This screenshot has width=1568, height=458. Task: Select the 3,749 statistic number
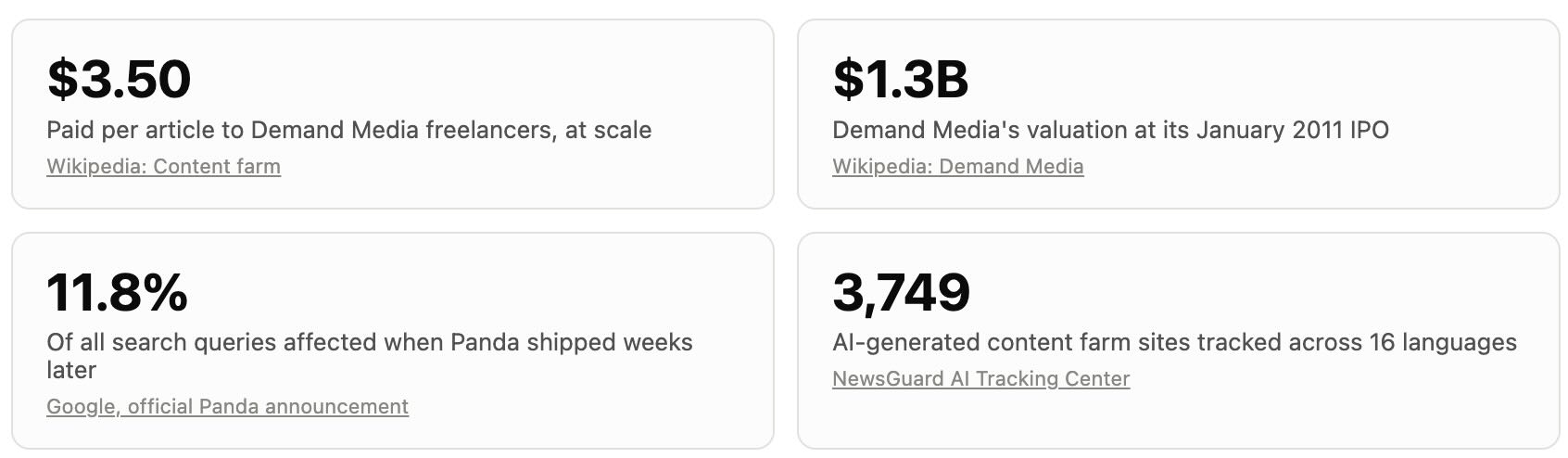coord(901,293)
